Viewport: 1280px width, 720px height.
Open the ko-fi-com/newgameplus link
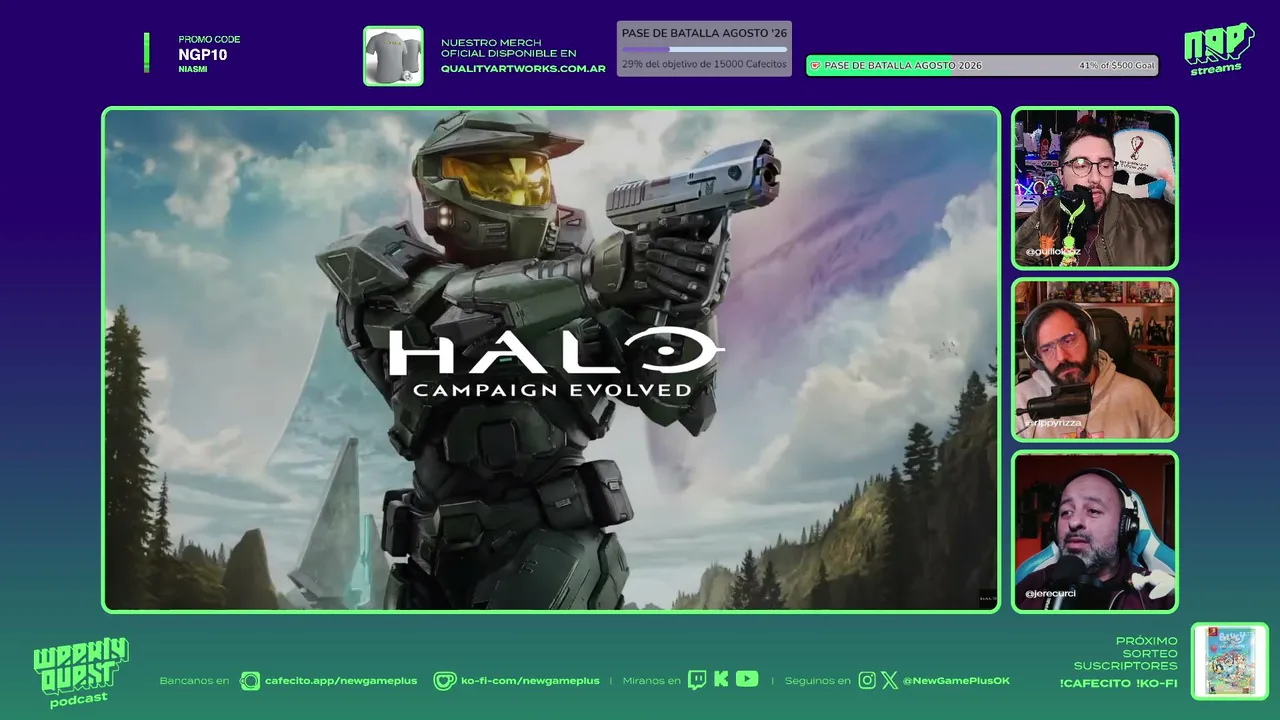coord(530,681)
